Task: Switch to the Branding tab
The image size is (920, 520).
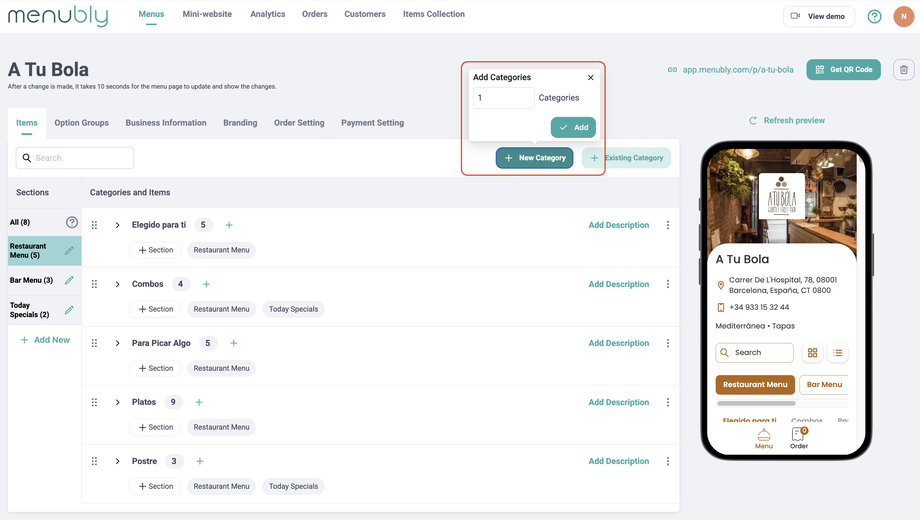Action: (x=240, y=123)
